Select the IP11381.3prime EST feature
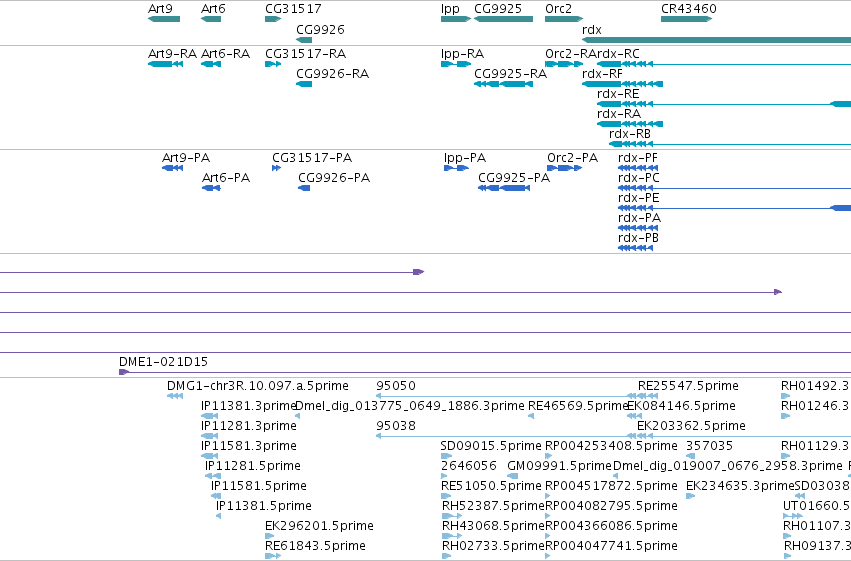851x561 pixels. pyautogui.click(x=209, y=416)
